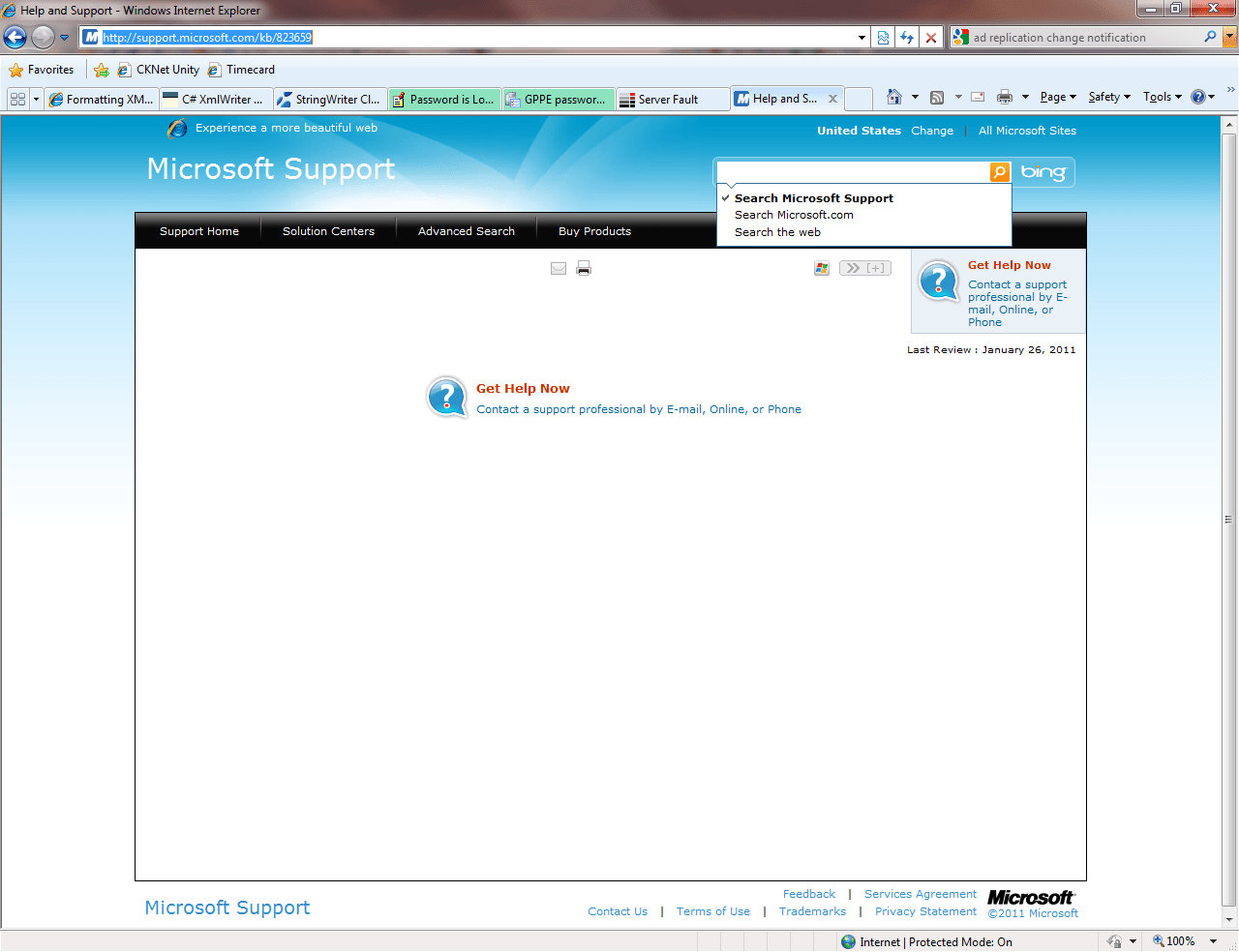Switch to the GPPE passwor... tab

559,99
